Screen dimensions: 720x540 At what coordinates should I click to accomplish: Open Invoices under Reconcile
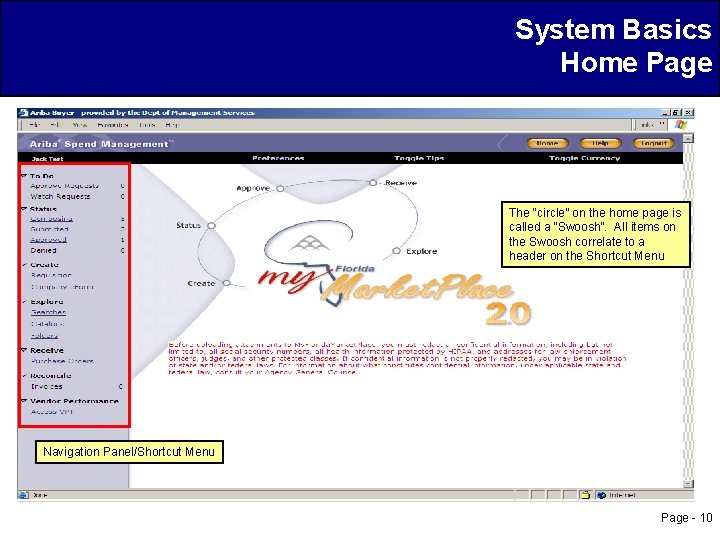coord(46,387)
